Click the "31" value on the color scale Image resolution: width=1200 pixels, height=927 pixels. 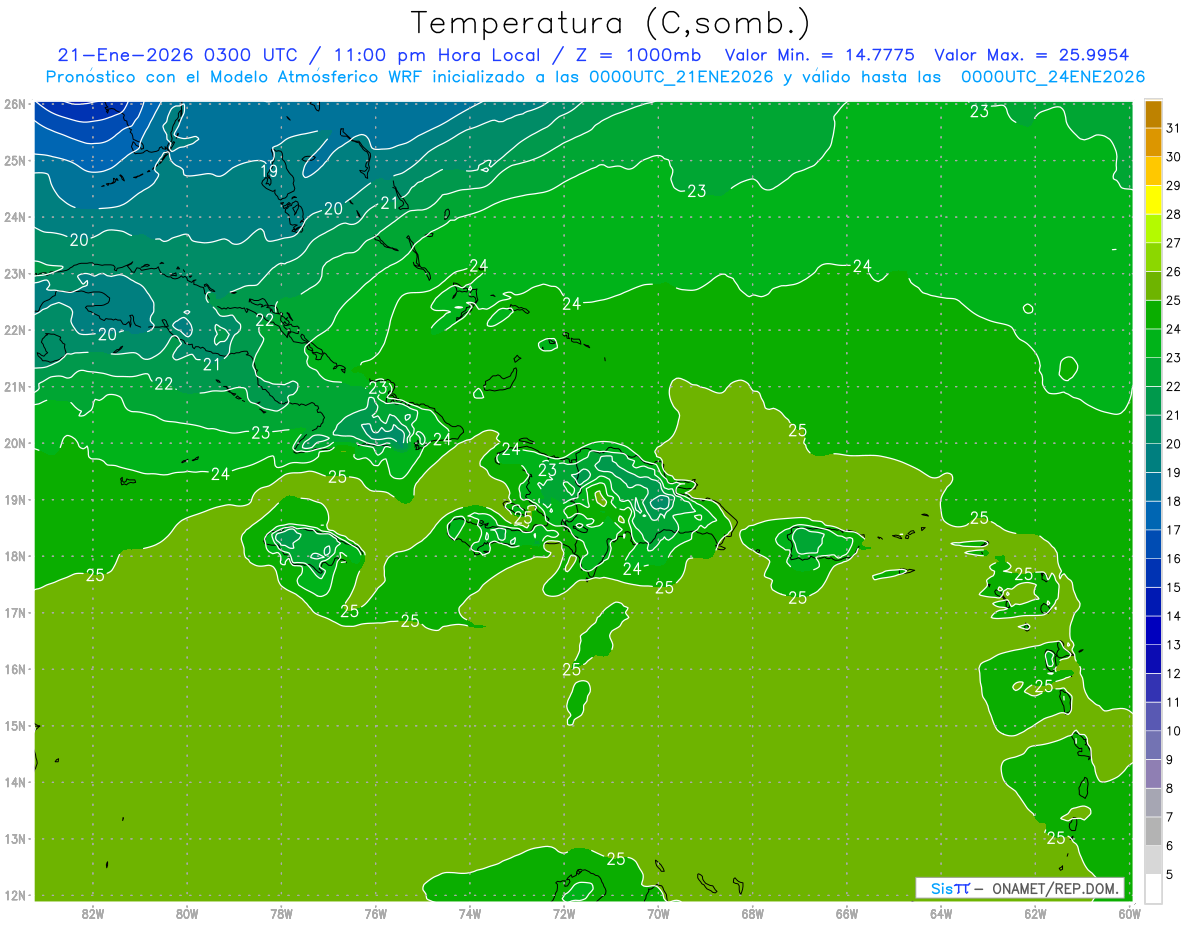tap(1173, 129)
